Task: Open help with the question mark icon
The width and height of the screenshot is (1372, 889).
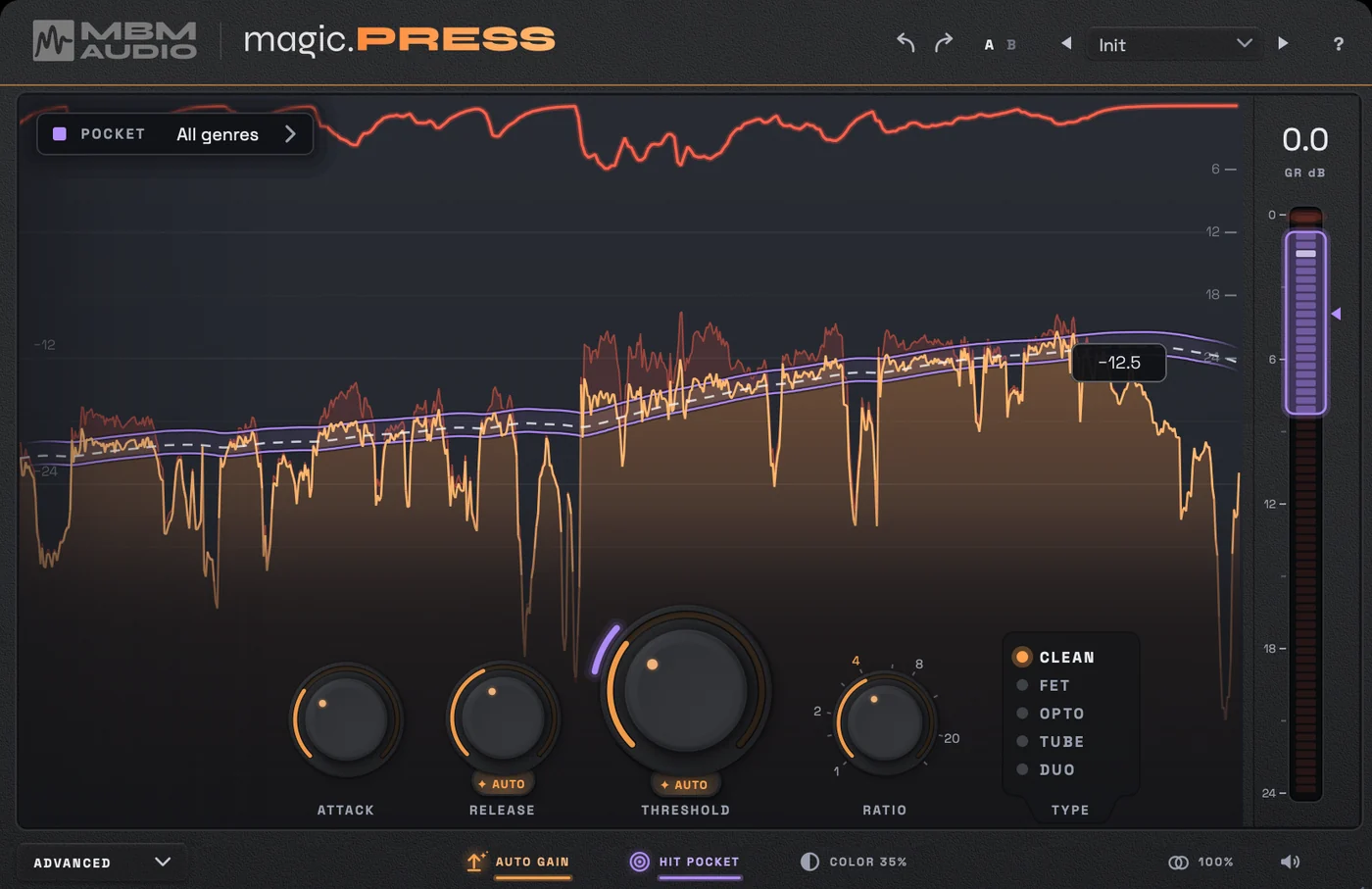Action: click(1339, 44)
